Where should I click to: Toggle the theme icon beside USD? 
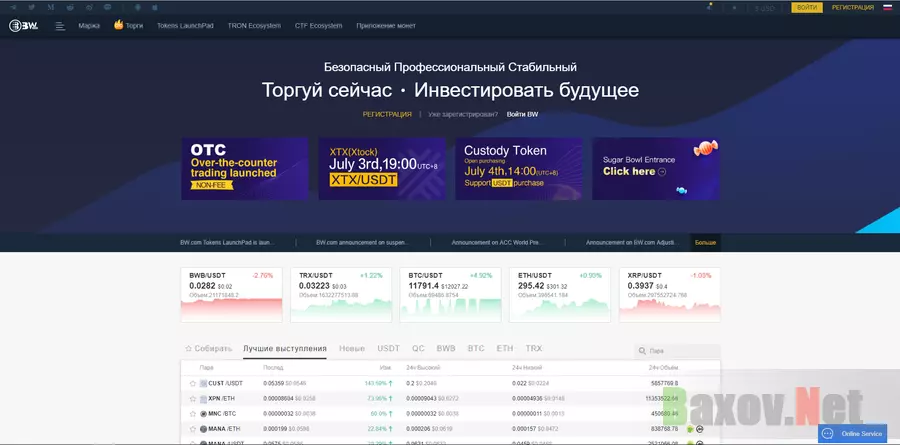[734, 8]
